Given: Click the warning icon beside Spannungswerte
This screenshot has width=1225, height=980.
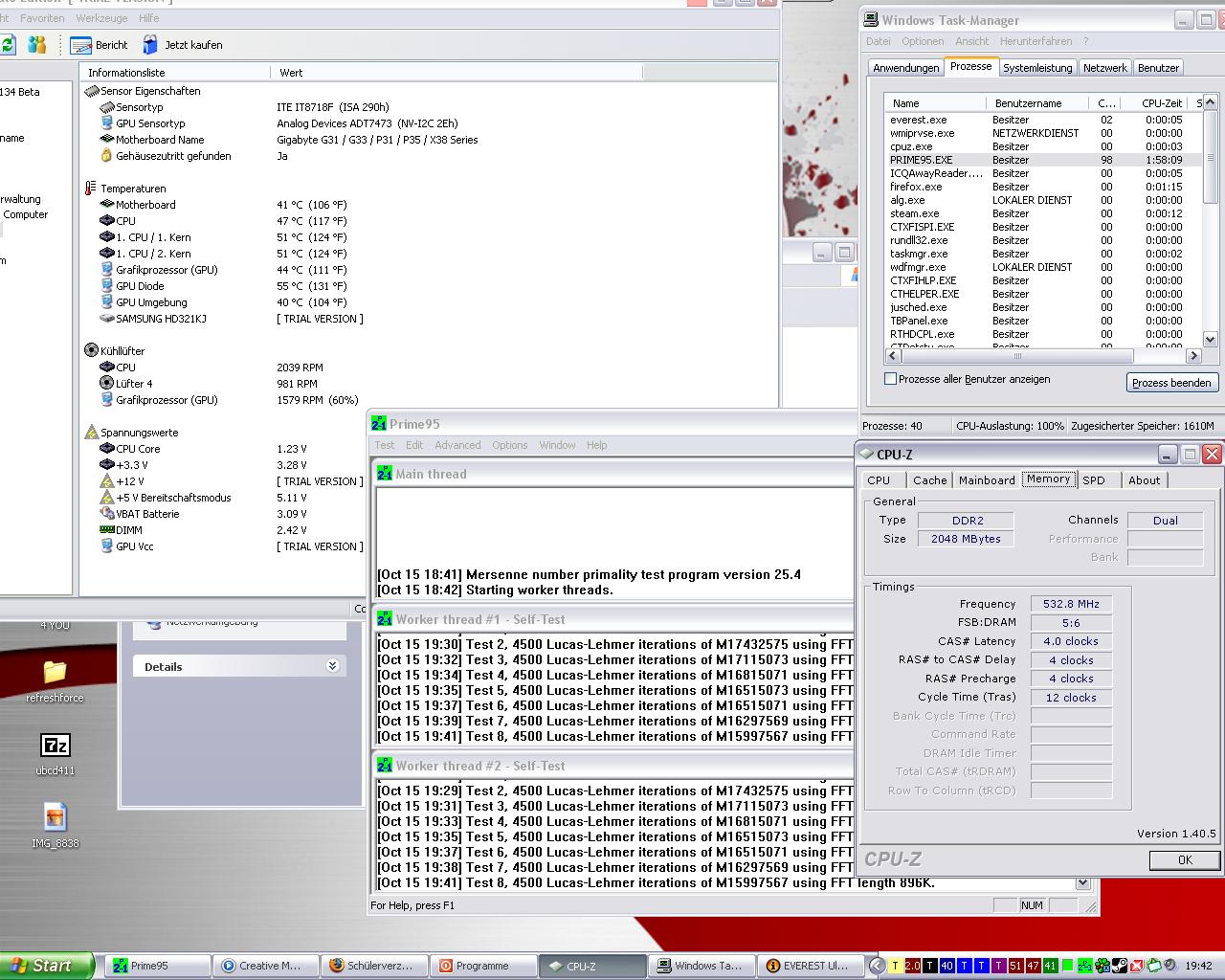Looking at the screenshot, I should pyautogui.click(x=92, y=433).
